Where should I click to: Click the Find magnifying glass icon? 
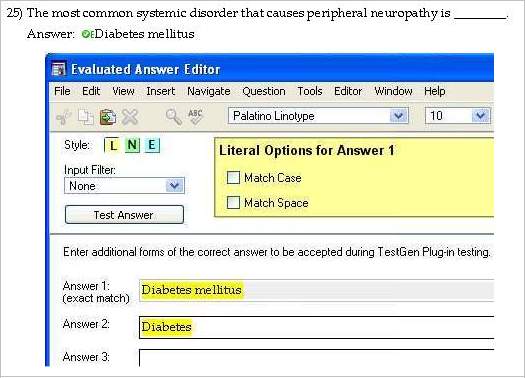coord(174,117)
